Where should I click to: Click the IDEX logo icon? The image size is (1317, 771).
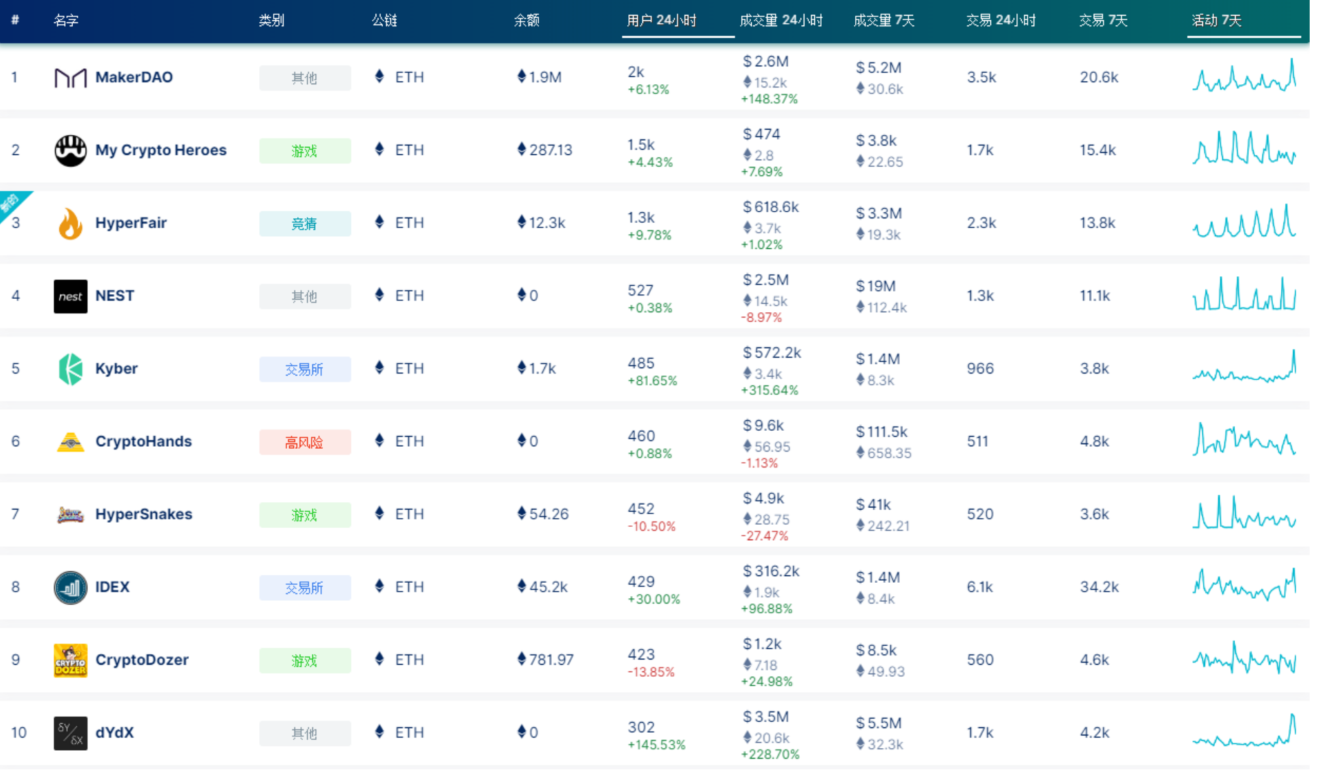70,588
